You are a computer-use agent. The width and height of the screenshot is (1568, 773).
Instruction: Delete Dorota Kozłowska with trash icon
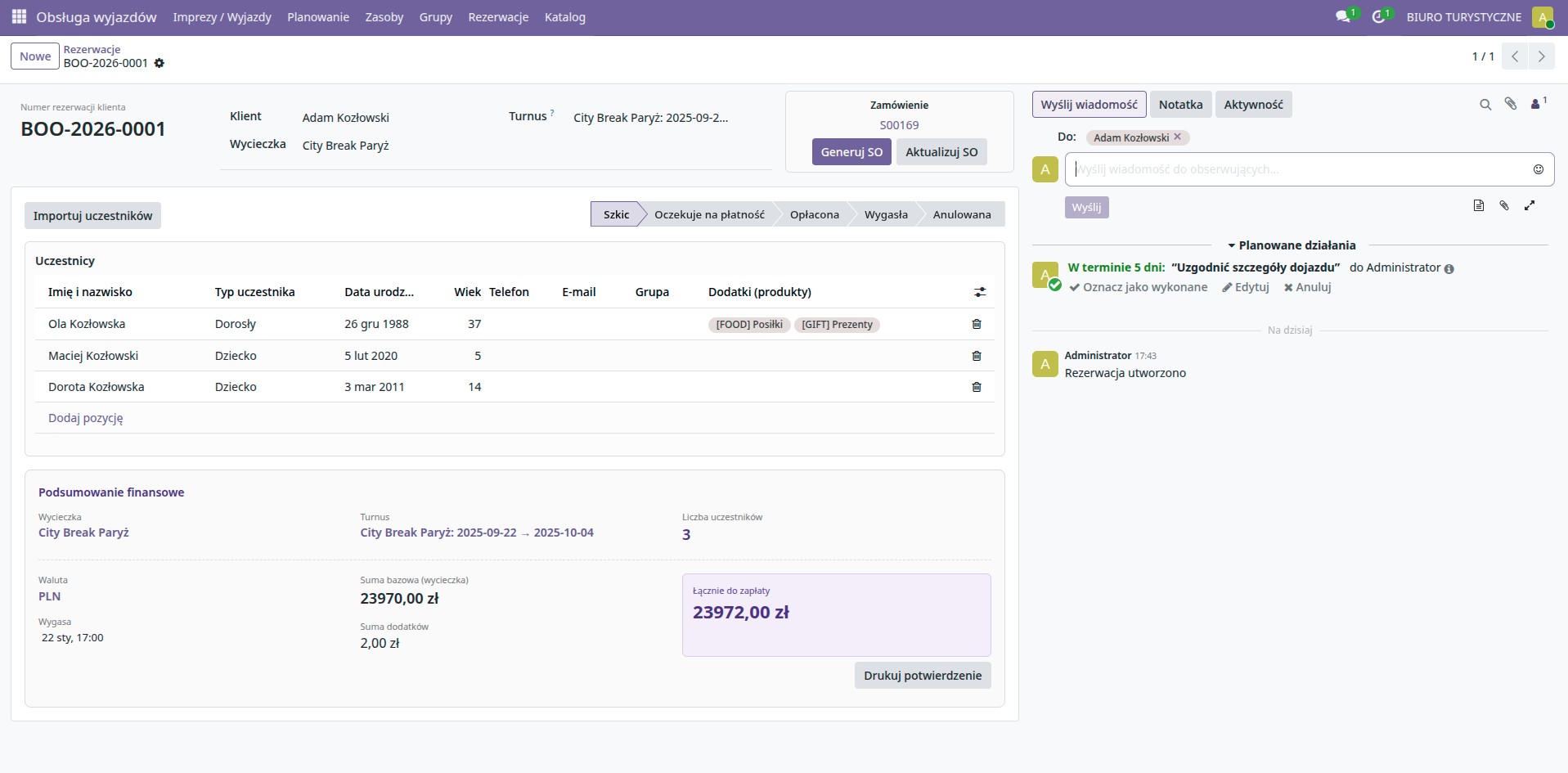[x=976, y=387]
